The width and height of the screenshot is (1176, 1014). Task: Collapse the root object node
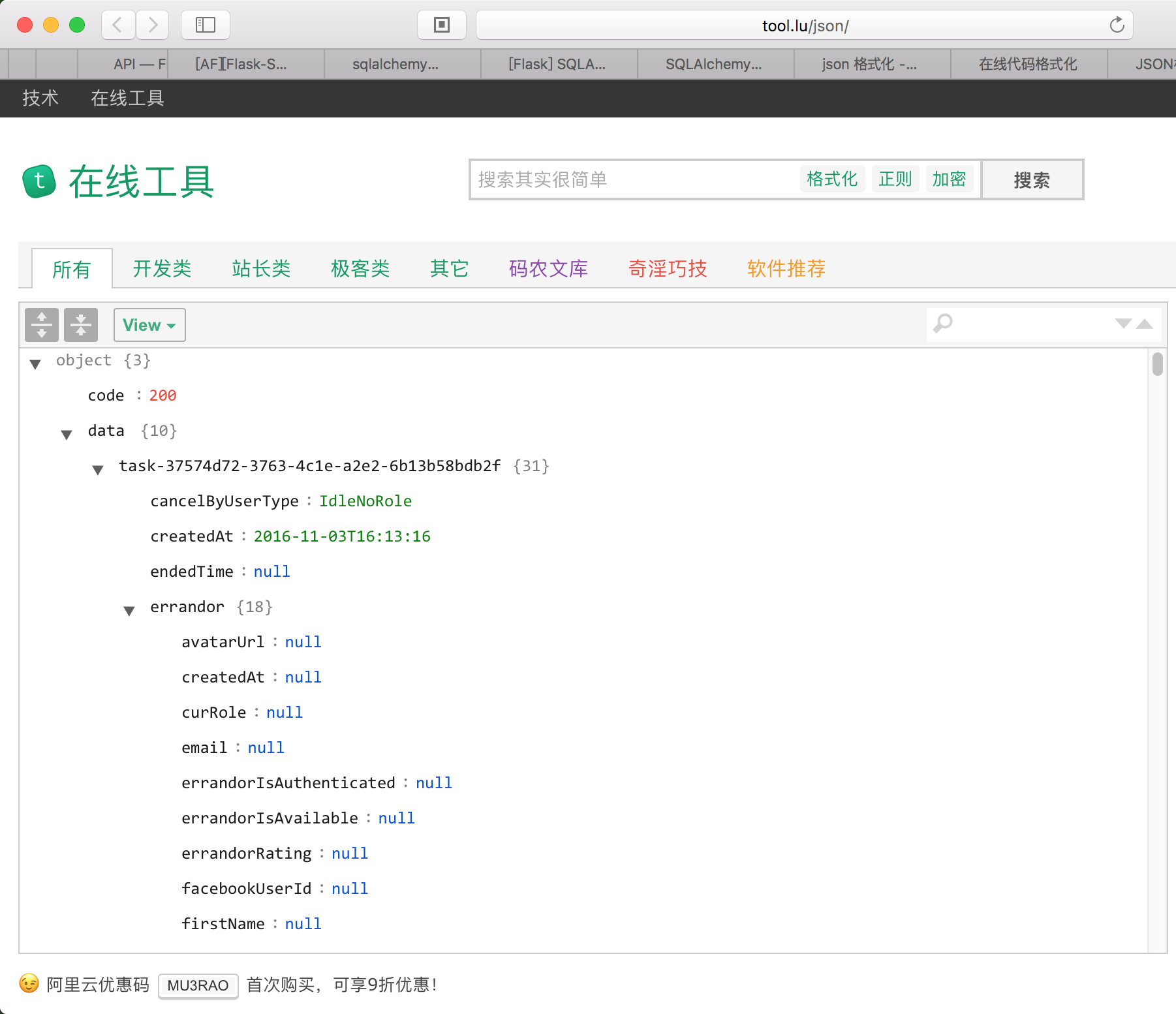click(x=35, y=363)
